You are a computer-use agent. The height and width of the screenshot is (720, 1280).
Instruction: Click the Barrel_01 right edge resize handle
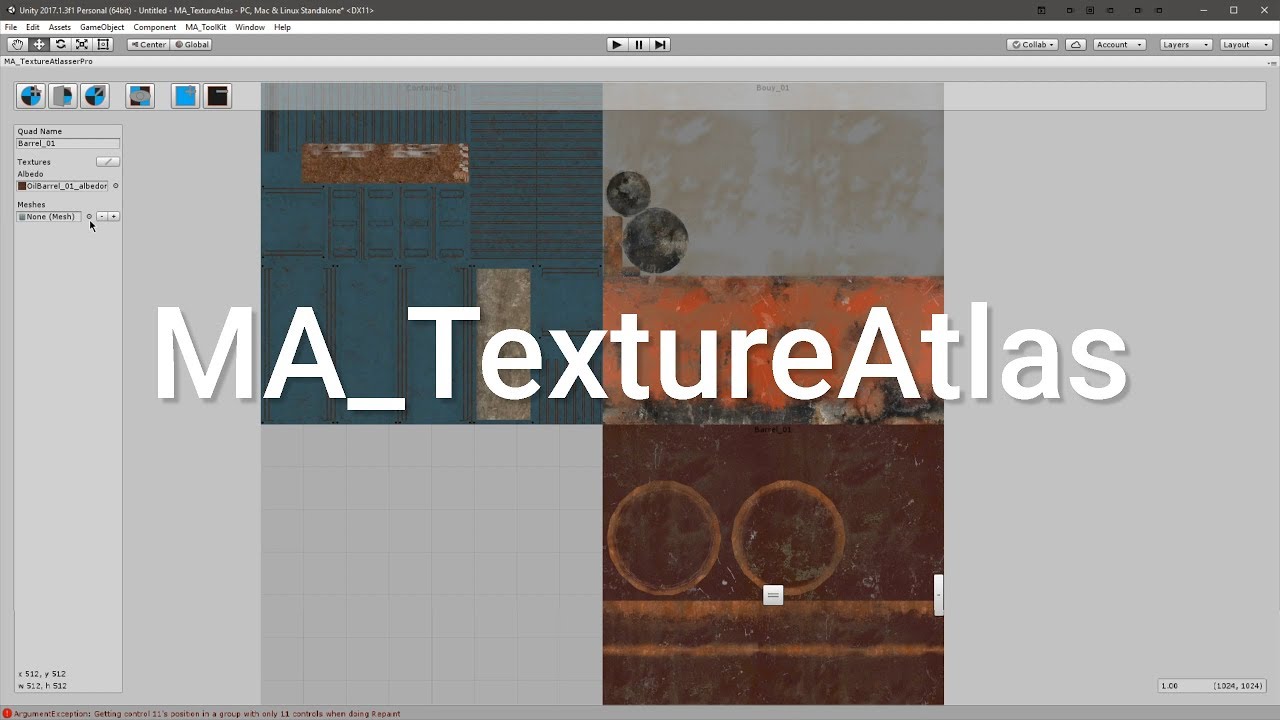(x=938, y=594)
